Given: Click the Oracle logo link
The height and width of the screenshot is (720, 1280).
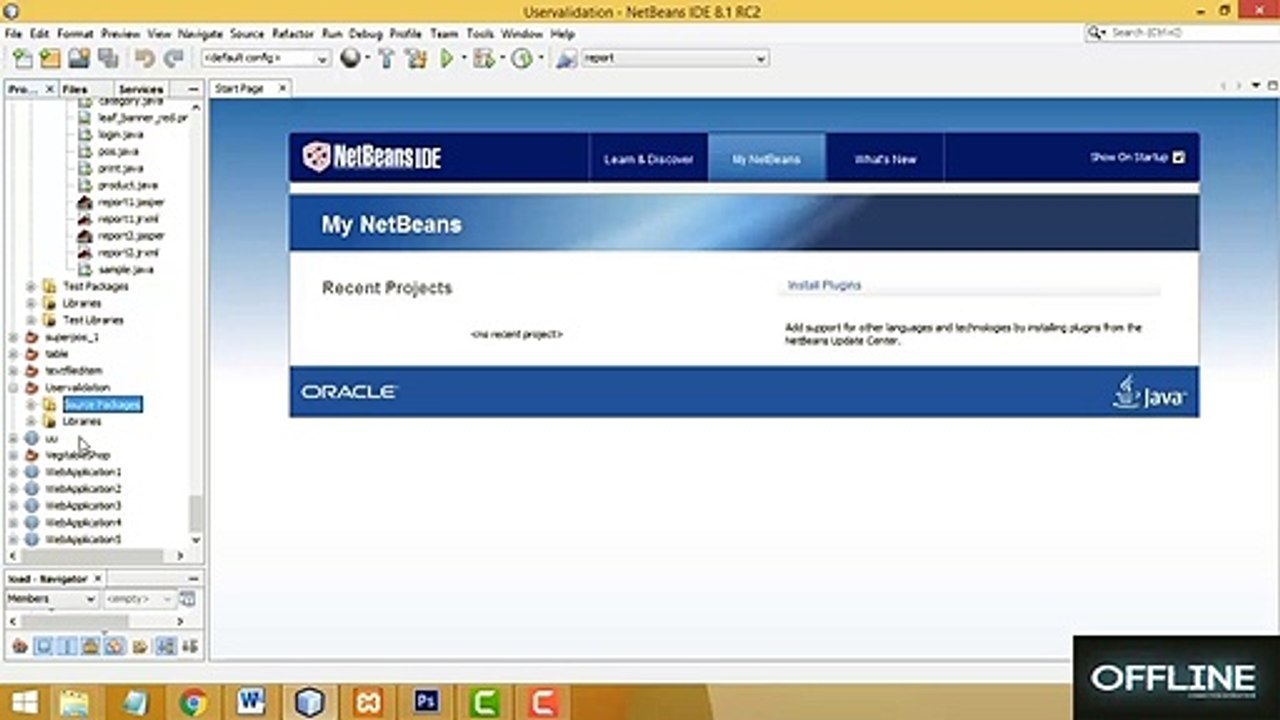Looking at the screenshot, I should [x=349, y=392].
